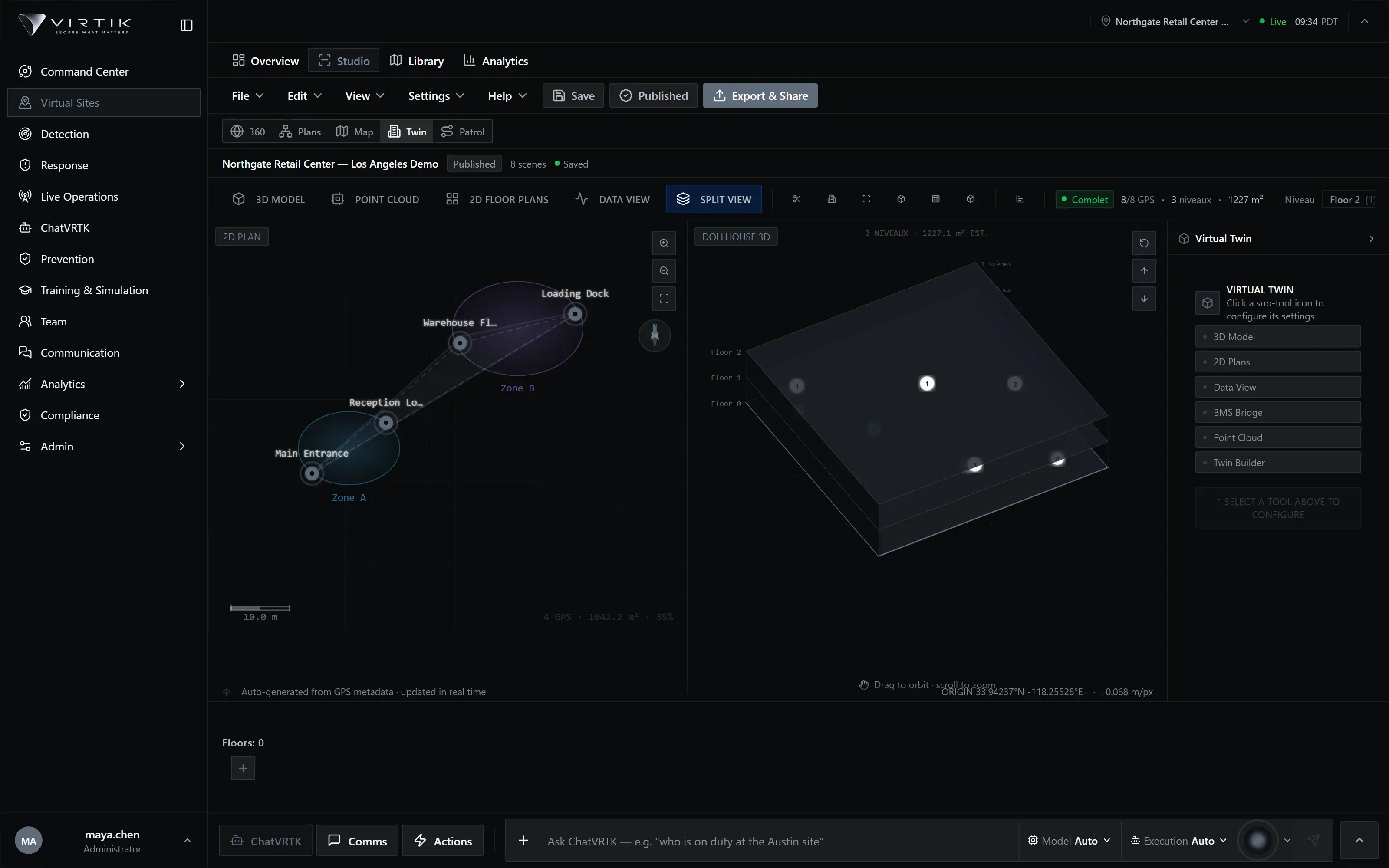
Task: Move up one floor with up arrow
Action: tap(1144, 271)
